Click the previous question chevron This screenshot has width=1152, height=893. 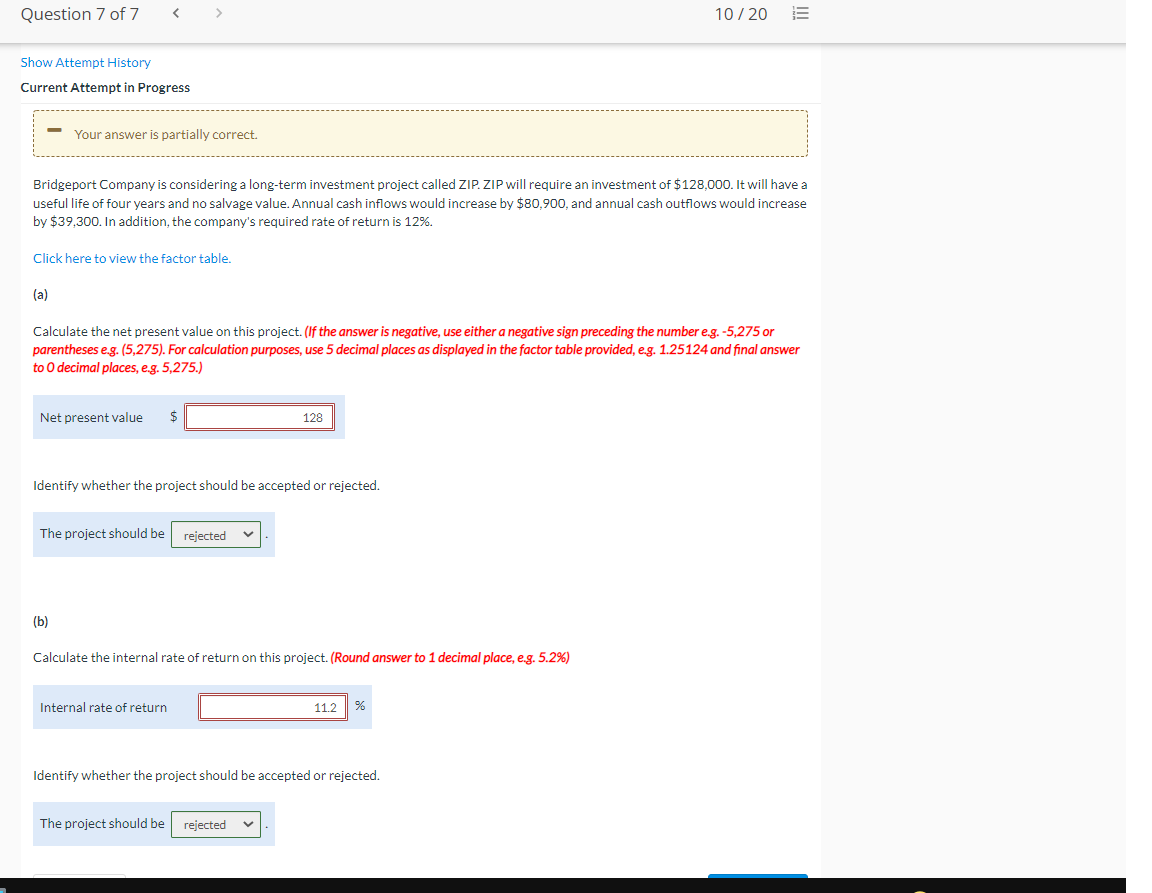pos(175,14)
